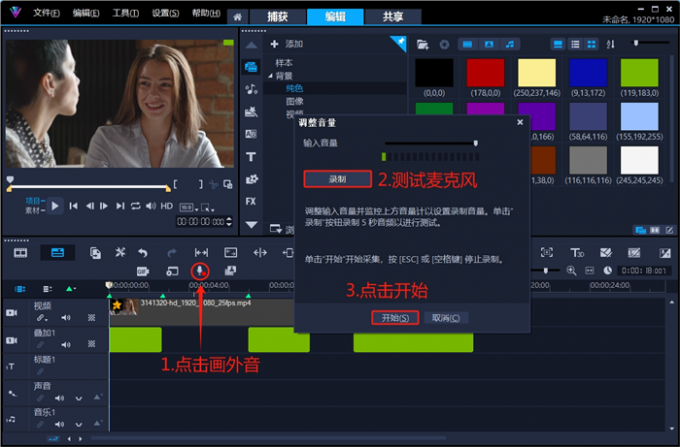Fit project in timeline window icon
Screen dimensions: 680x447
point(589,271)
